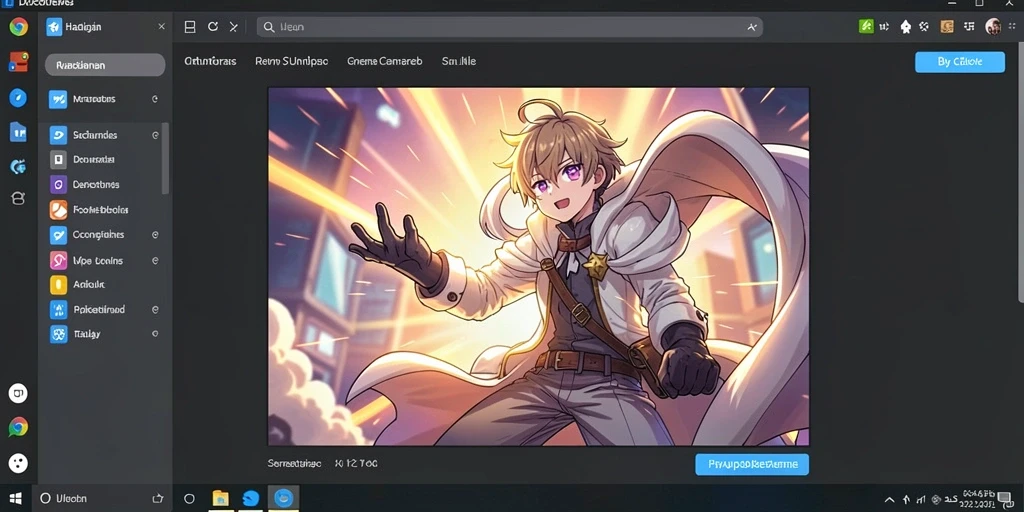Expand the Mrarantns sidebar entry arrow
This screenshot has width=1024, height=512.
coord(155,99)
